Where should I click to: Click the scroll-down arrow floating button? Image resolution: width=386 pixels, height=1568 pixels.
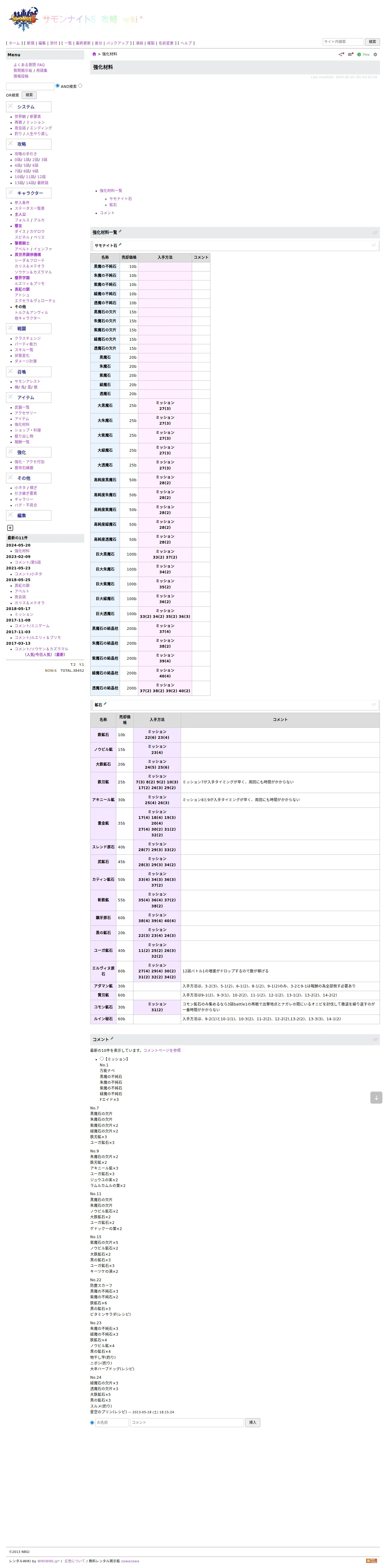pyautogui.click(x=376, y=1098)
